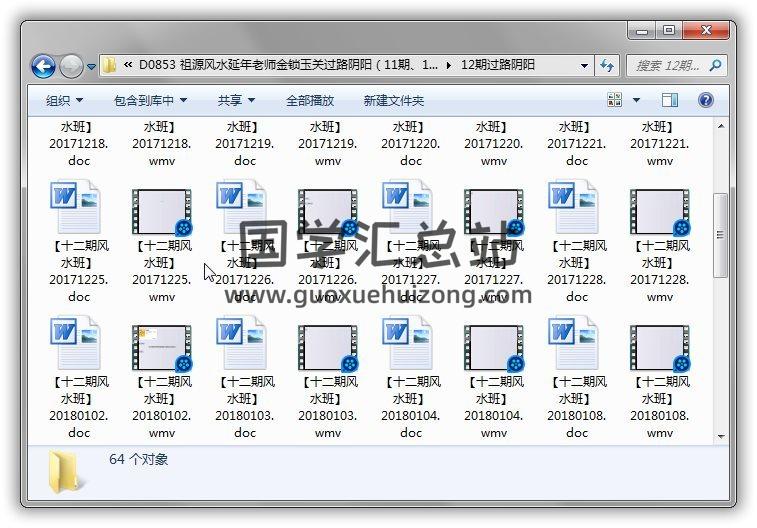757x528 pixels.
Task: Select video file icon 20171226.wmv
Action: click(x=328, y=211)
